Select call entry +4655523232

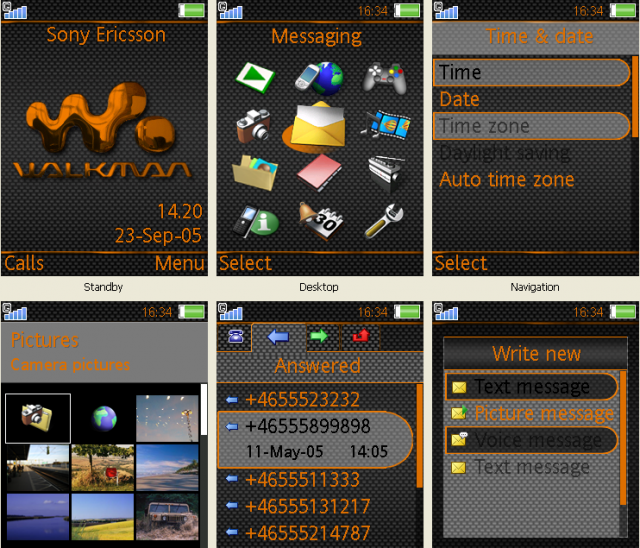[316, 399]
